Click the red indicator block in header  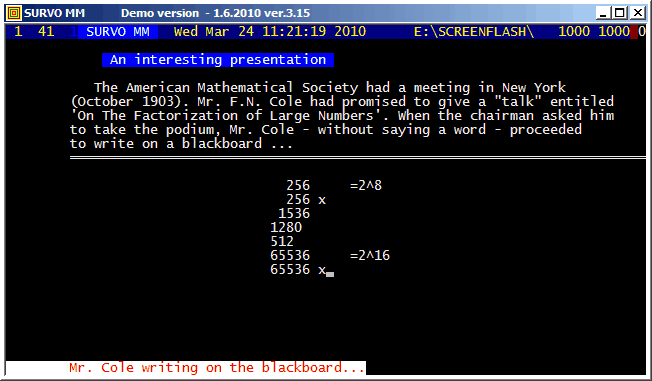(634, 32)
